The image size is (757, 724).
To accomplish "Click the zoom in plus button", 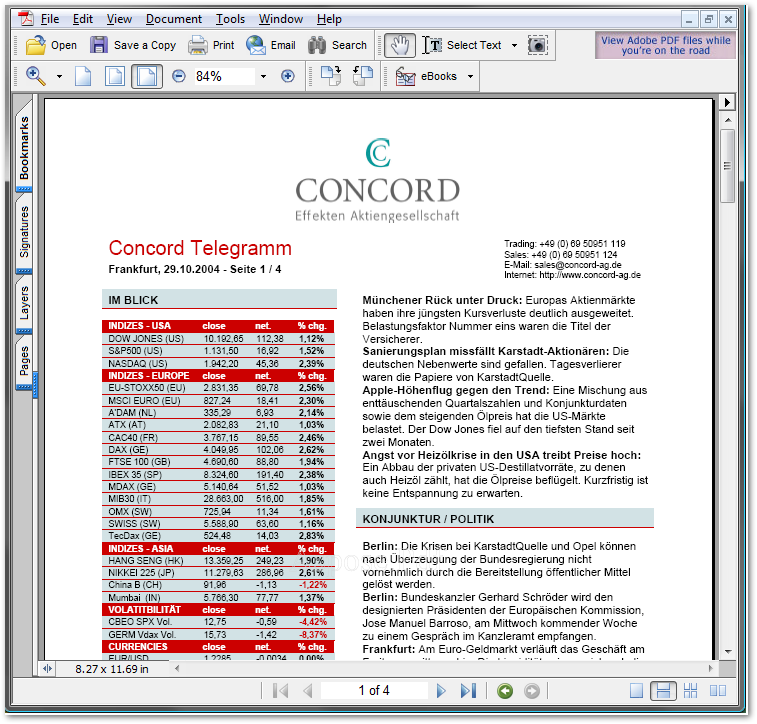I will tap(288, 76).
